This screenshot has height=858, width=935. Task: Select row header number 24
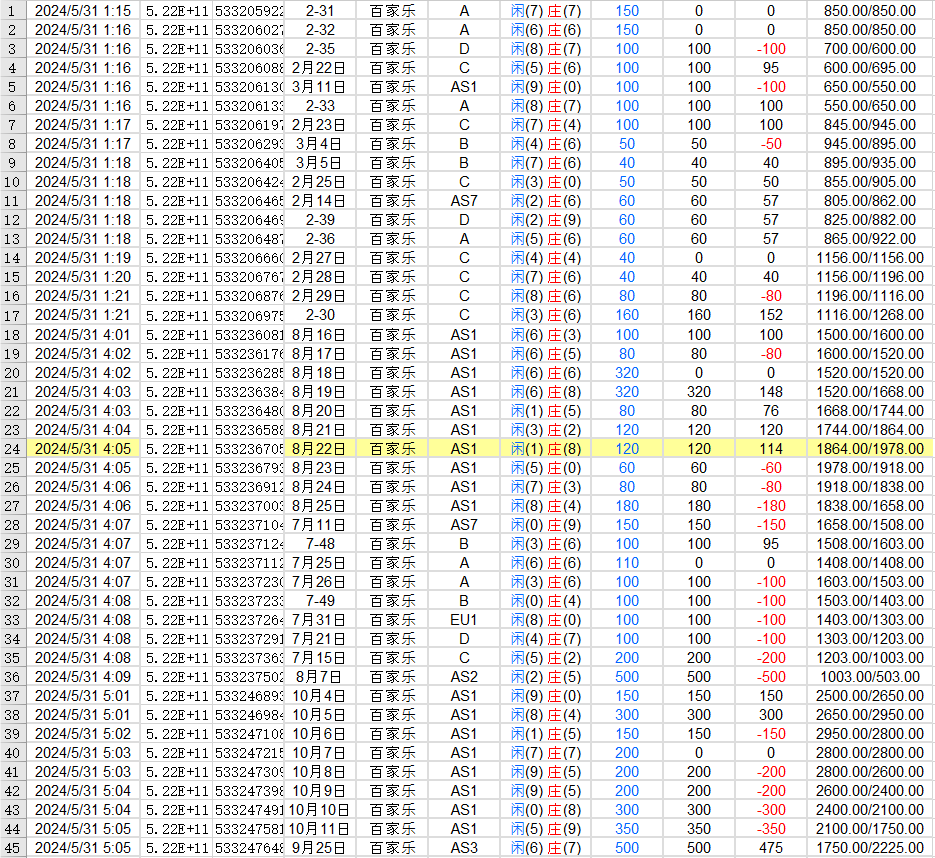[11, 448]
